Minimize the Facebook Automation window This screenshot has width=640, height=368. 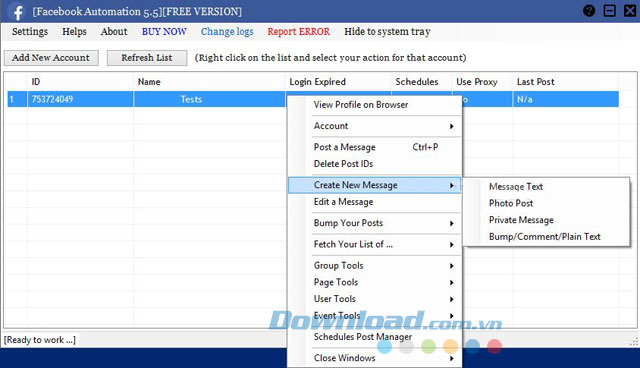(x=609, y=11)
